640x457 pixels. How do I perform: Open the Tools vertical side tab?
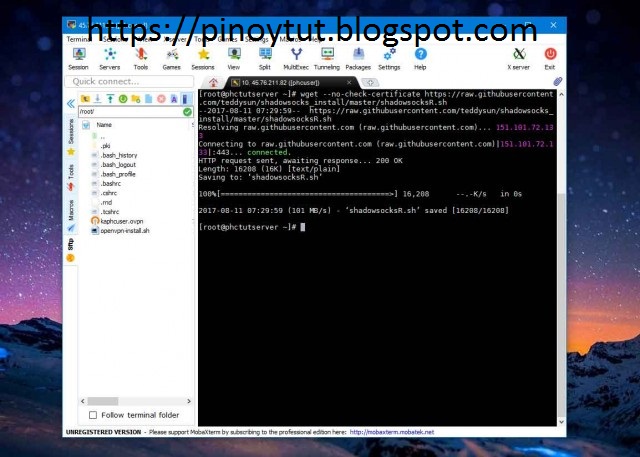click(x=71, y=177)
